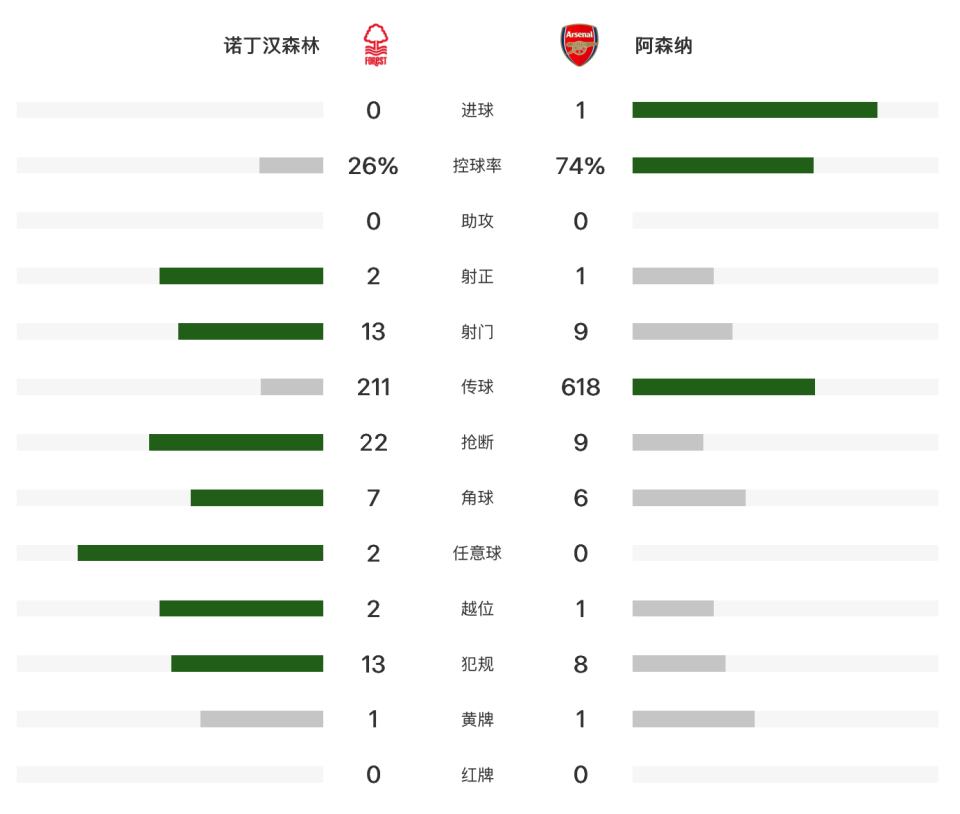
Task: Select Forest's green 犯规 bar
Action: (247, 663)
